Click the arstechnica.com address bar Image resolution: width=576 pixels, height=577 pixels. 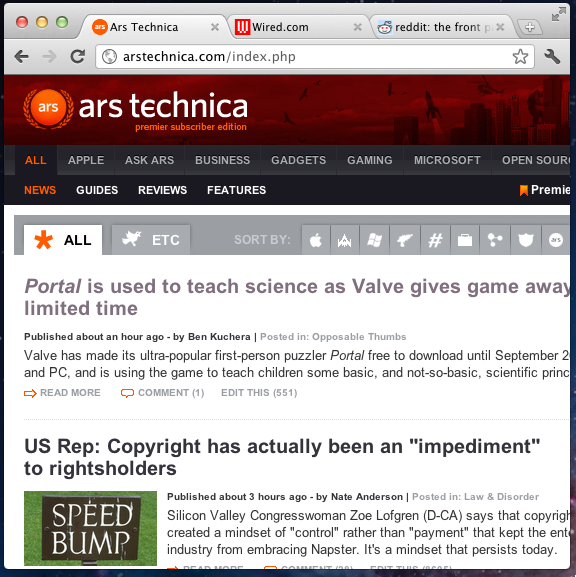click(x=315, y=57)
